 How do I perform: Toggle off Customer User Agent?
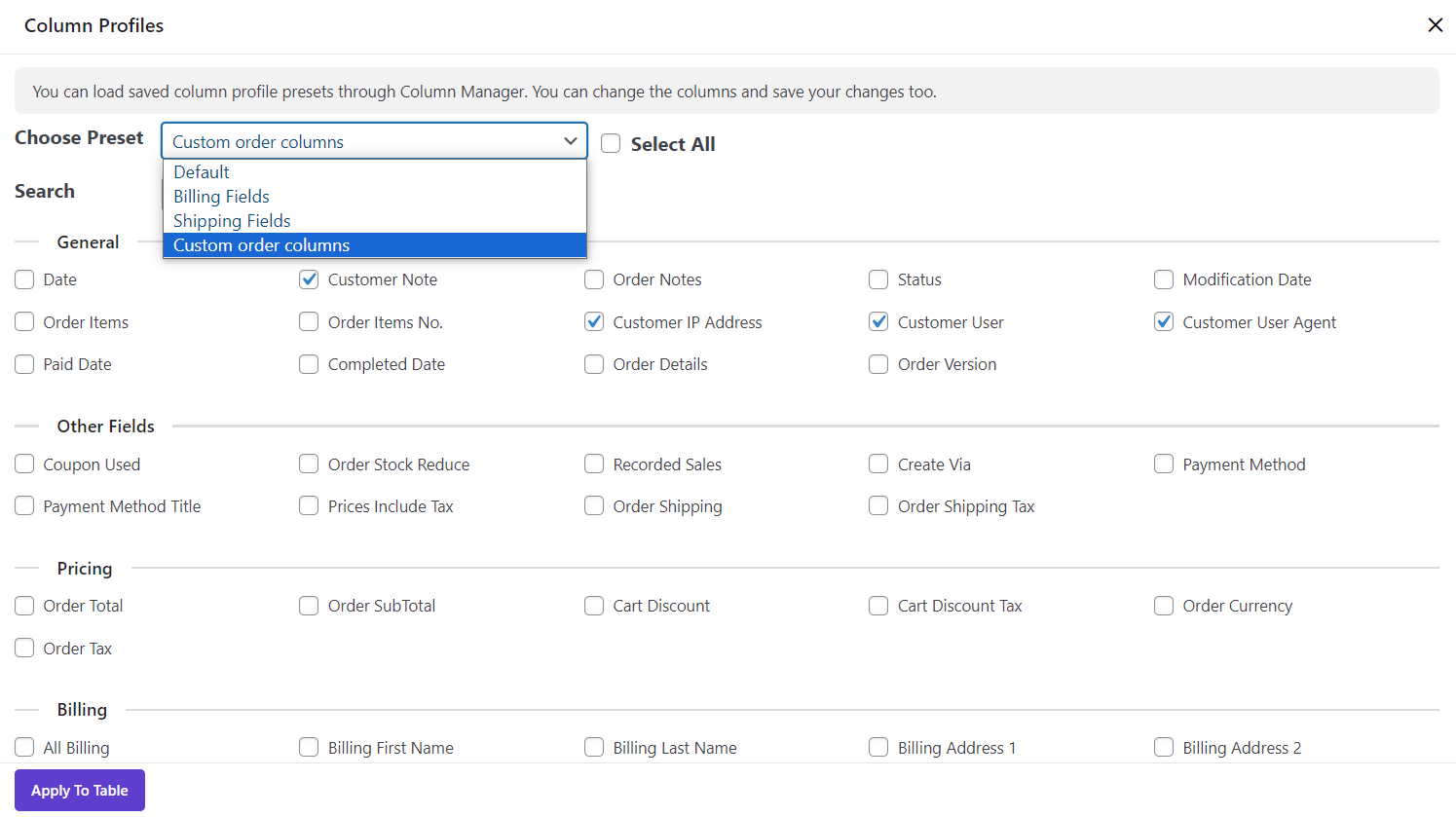tap(1164, 322)
